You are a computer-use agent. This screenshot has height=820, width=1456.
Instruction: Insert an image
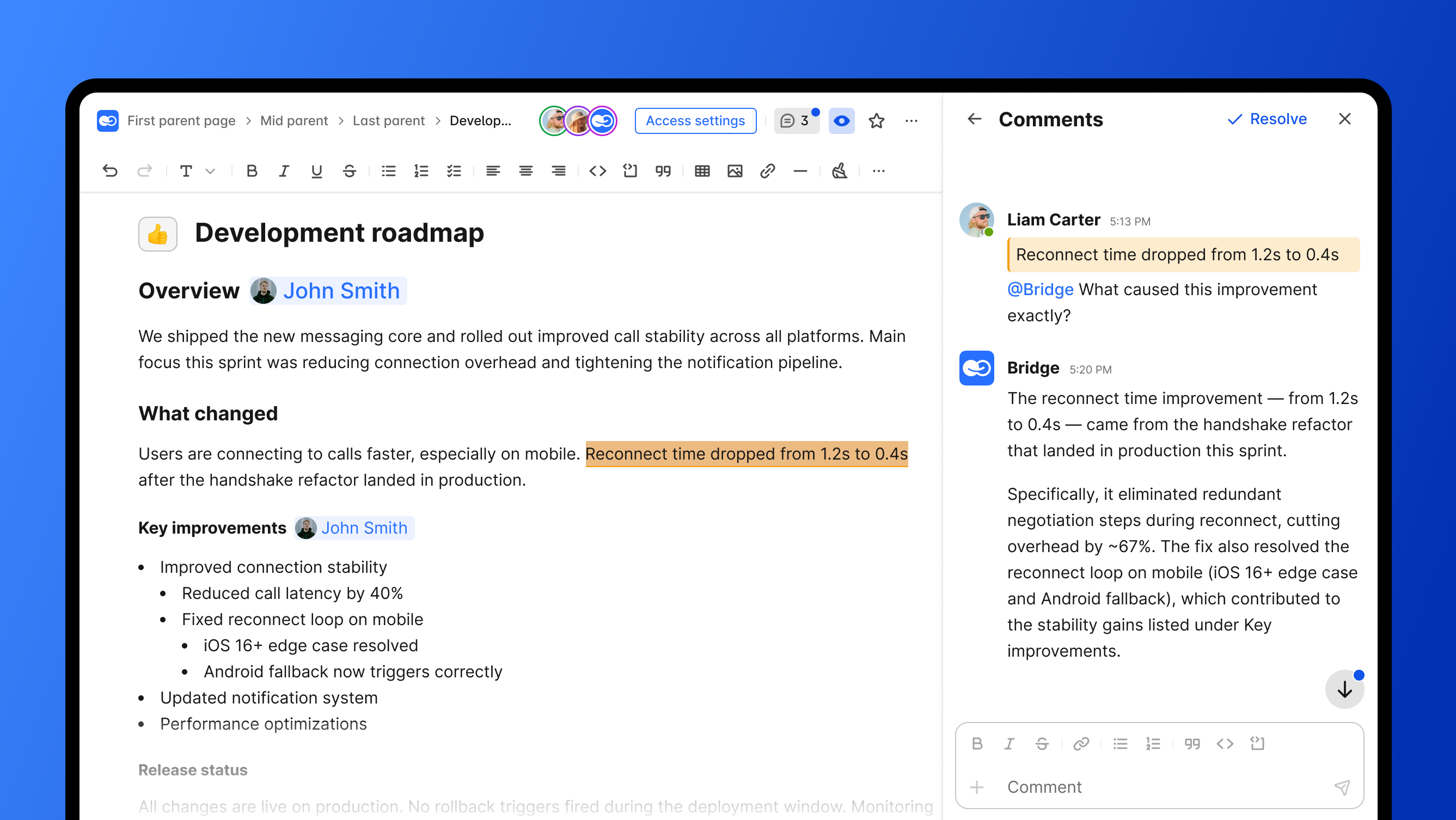(735, 170)
